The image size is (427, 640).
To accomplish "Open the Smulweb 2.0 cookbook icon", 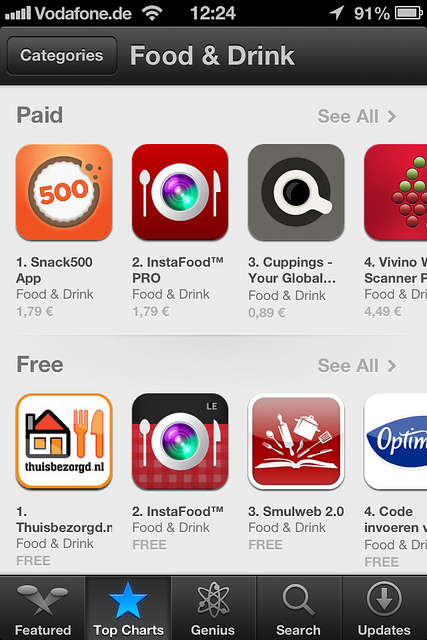I will [x=296, y=441].
